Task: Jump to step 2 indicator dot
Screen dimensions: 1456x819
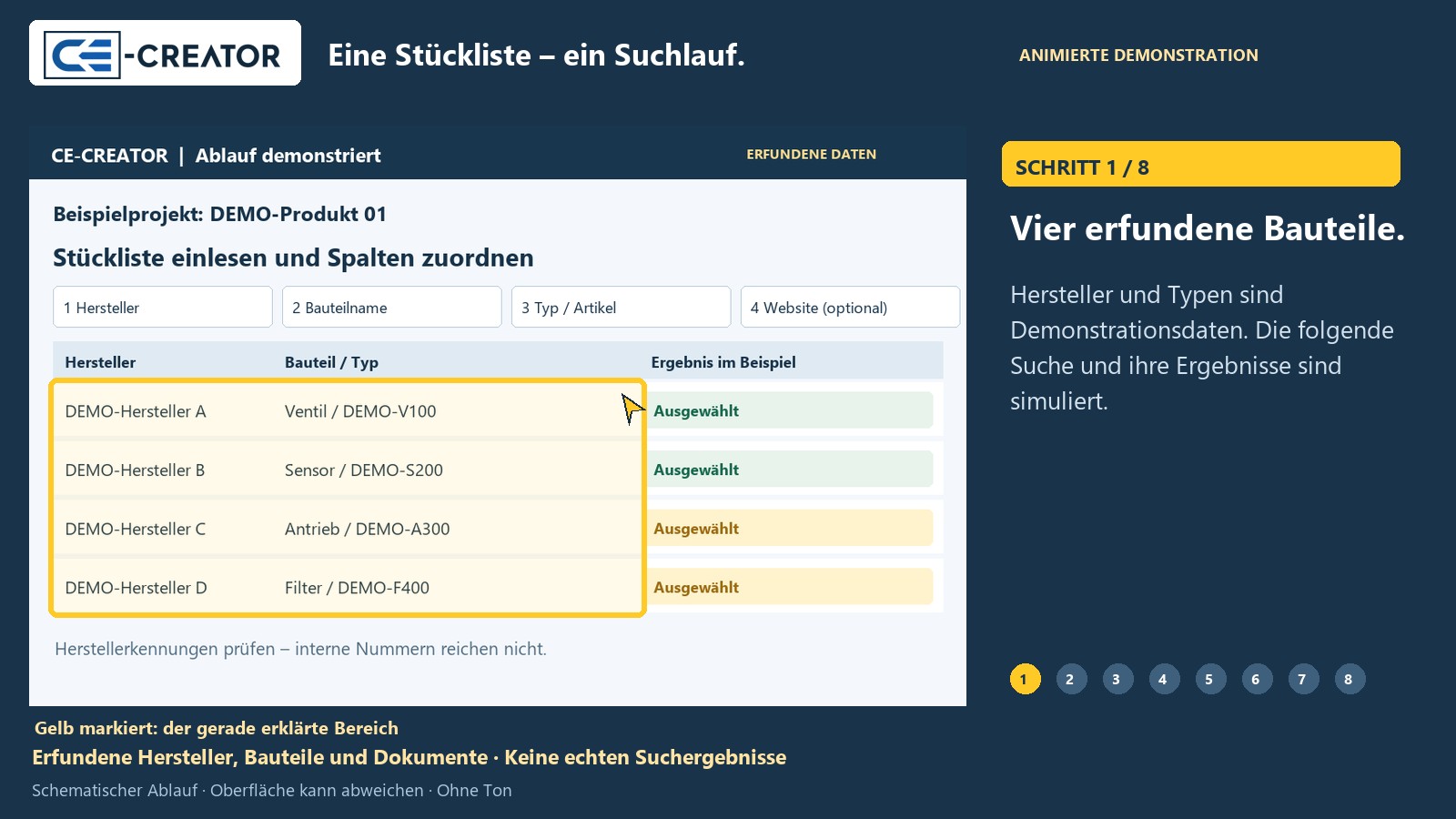Action: click(1071, 679)
